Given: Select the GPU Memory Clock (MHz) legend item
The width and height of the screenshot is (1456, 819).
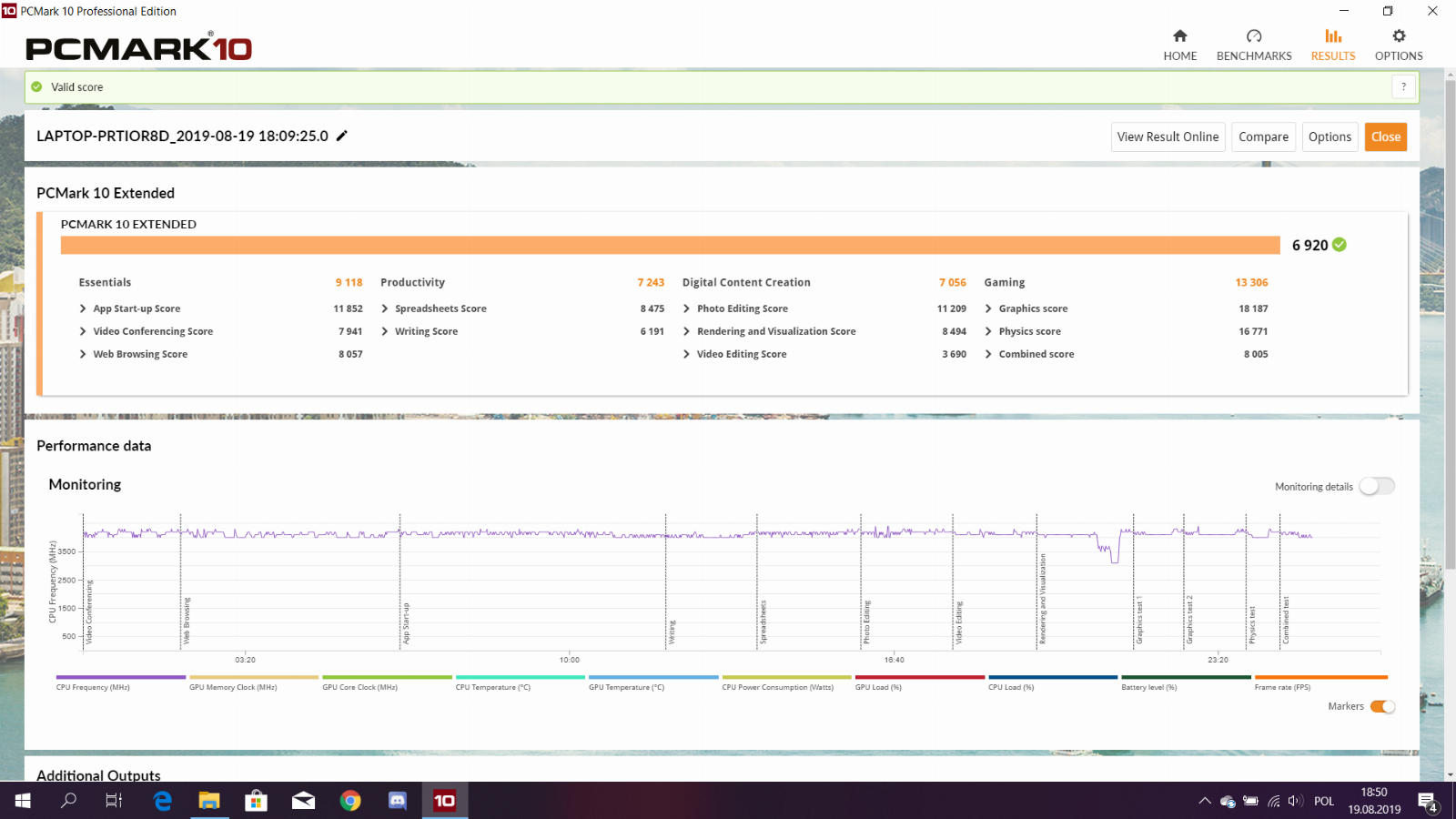Looking at the screenshot, I should [253, 682].
